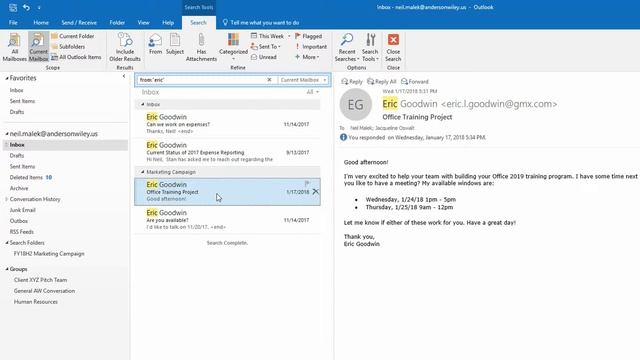The image size is (640, 360).
Task: Toggle the Flagged filter
Action: click(x=309, y=36)
